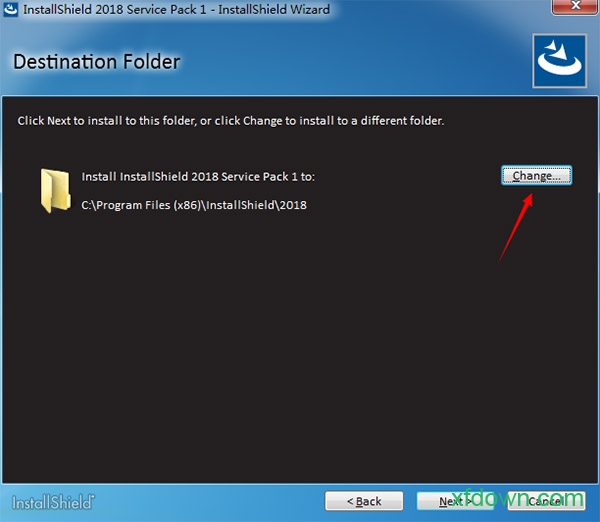The width and height of the screenshot is (600, 522).
Task: Select the C:\Program Files (x86) install path text
Action: (193, 205)
